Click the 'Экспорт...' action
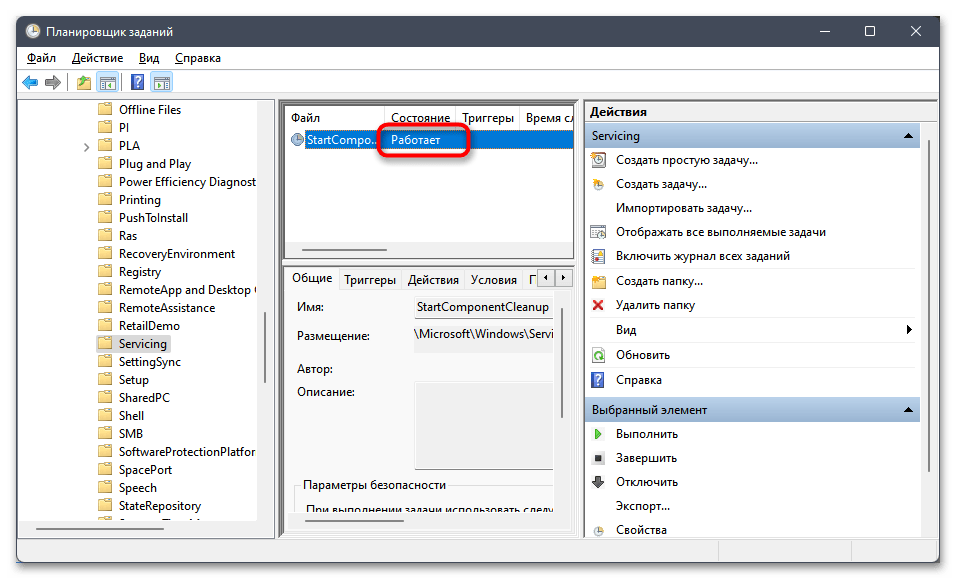This screenshot has width=956, height=579. (x=643, y=506)
